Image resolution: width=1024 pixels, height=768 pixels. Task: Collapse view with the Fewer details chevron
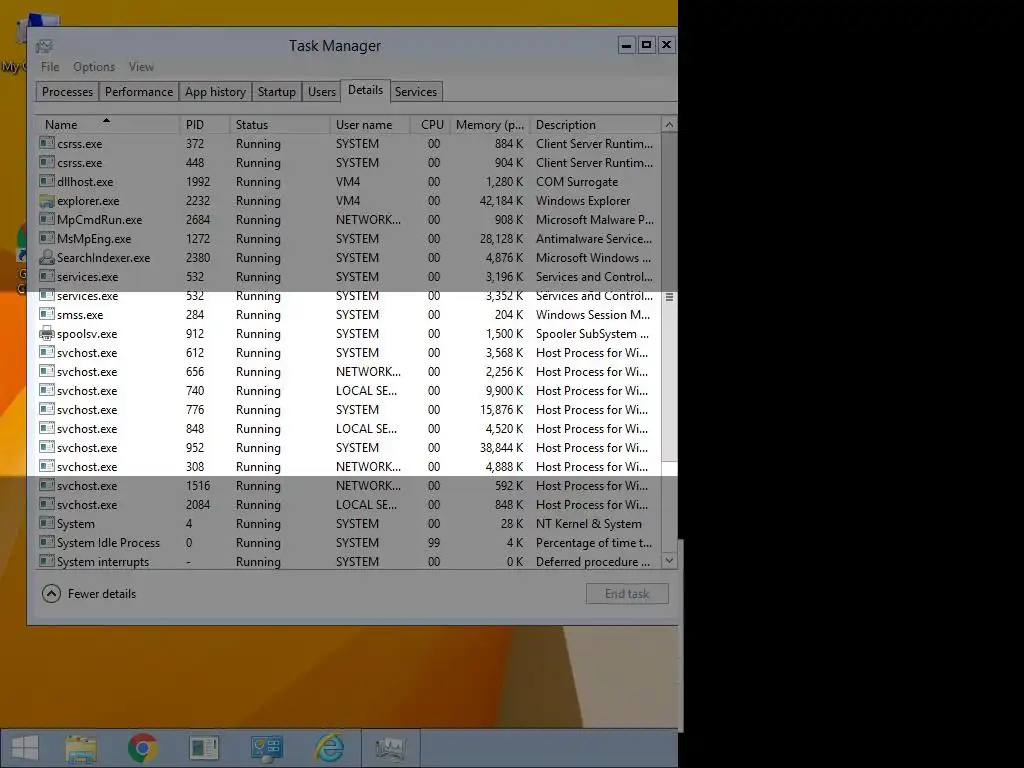pyautogui.click(x=51, y=594)
